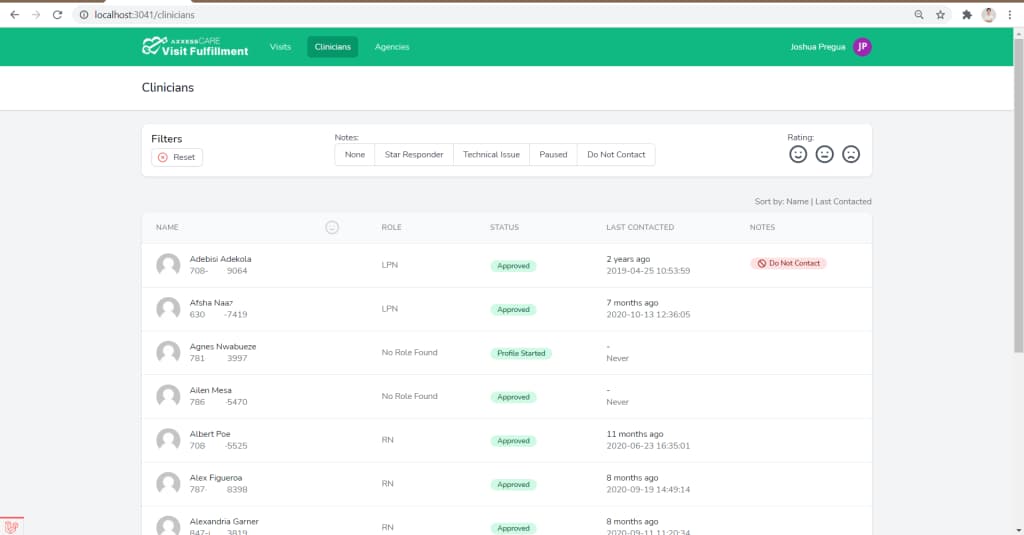
Task: Filter notes by Star Responder
Action: coord(414,155)
